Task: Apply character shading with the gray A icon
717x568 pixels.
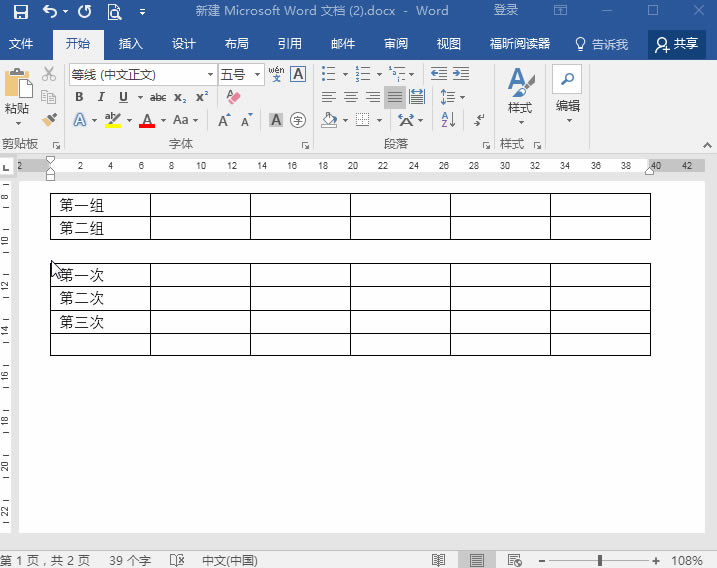Action: click(x=276, y=120)
